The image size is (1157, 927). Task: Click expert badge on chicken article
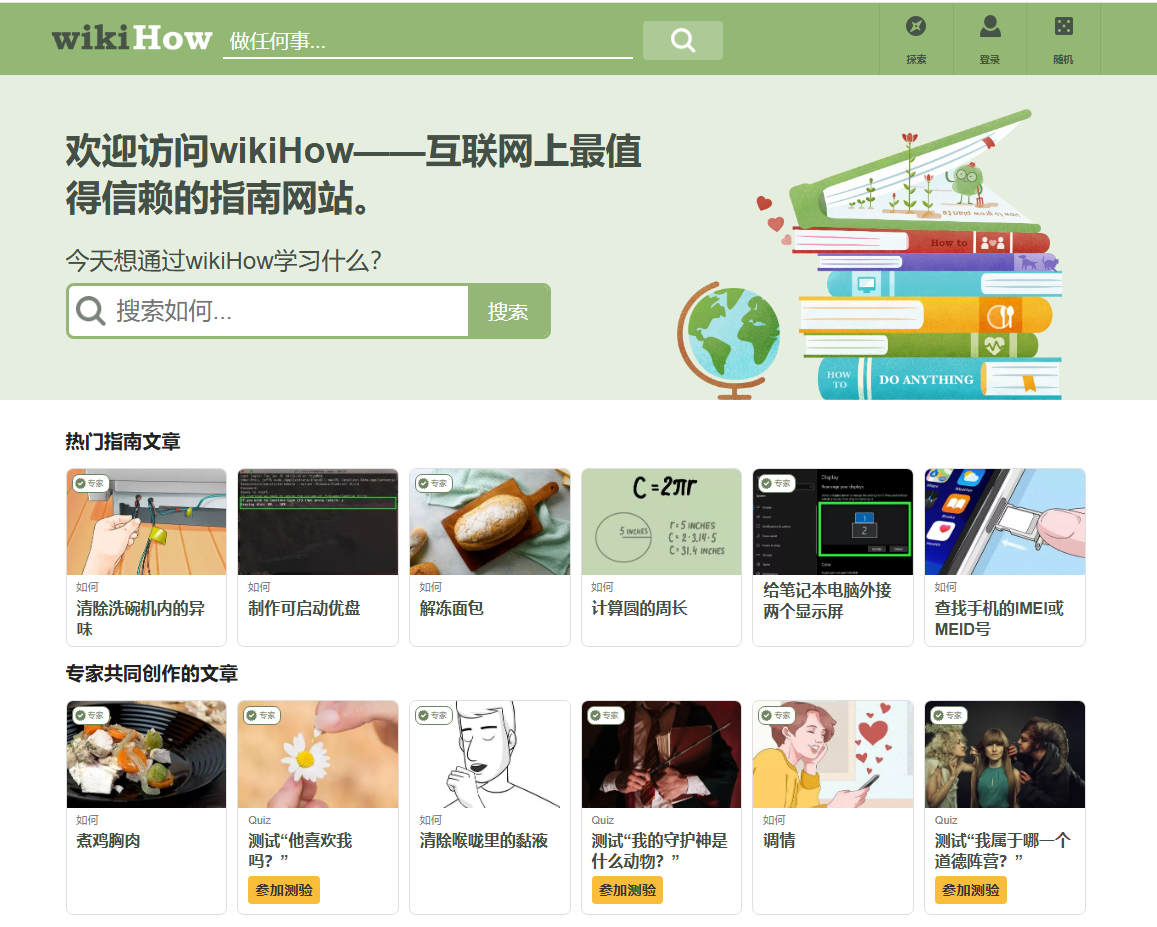coord(90,715)
